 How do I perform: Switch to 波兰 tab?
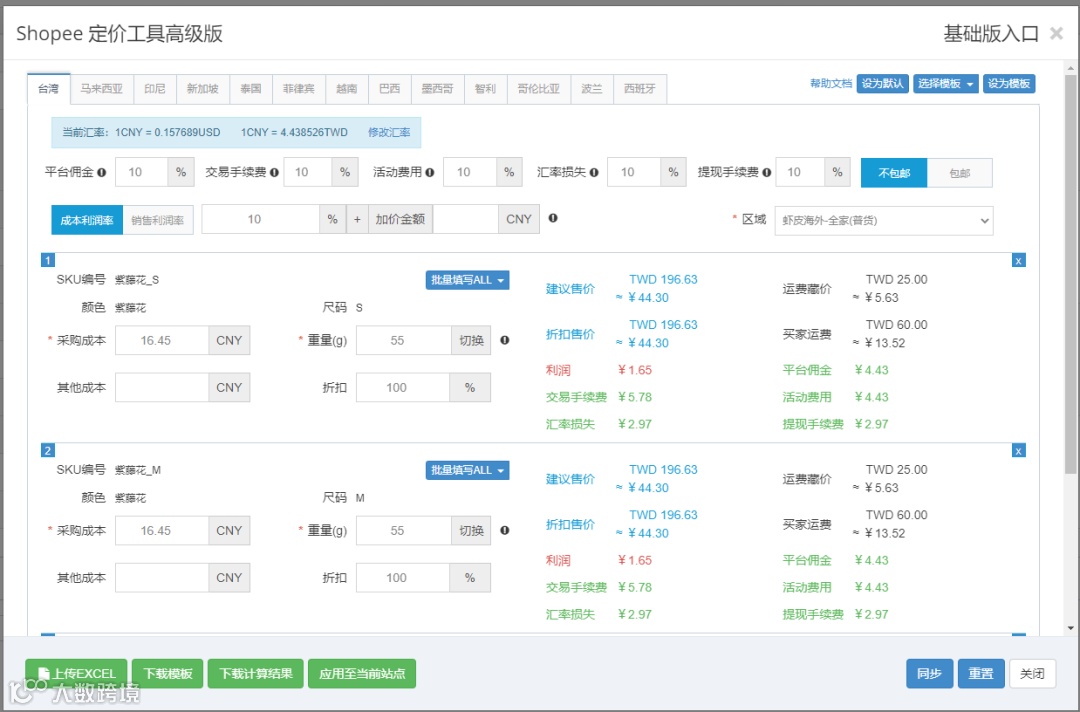pyautogui.click(x=592, y=89)
